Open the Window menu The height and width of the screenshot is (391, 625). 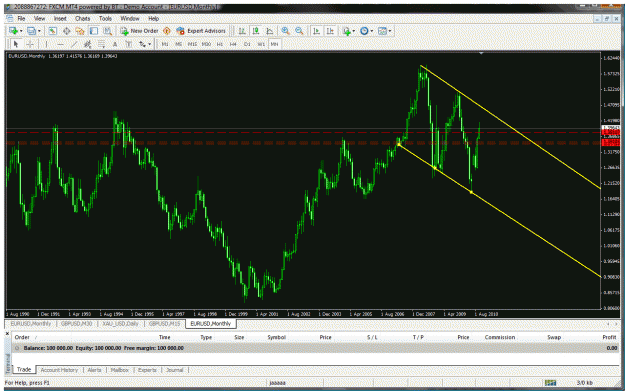tap(130, 19)
